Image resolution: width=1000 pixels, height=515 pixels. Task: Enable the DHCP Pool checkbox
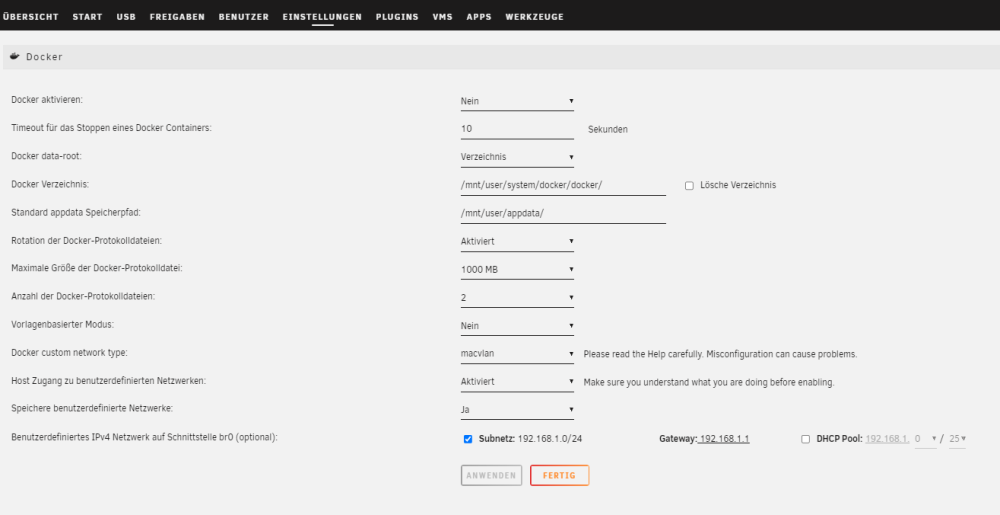pyautogui.click(x=805, y=439)
